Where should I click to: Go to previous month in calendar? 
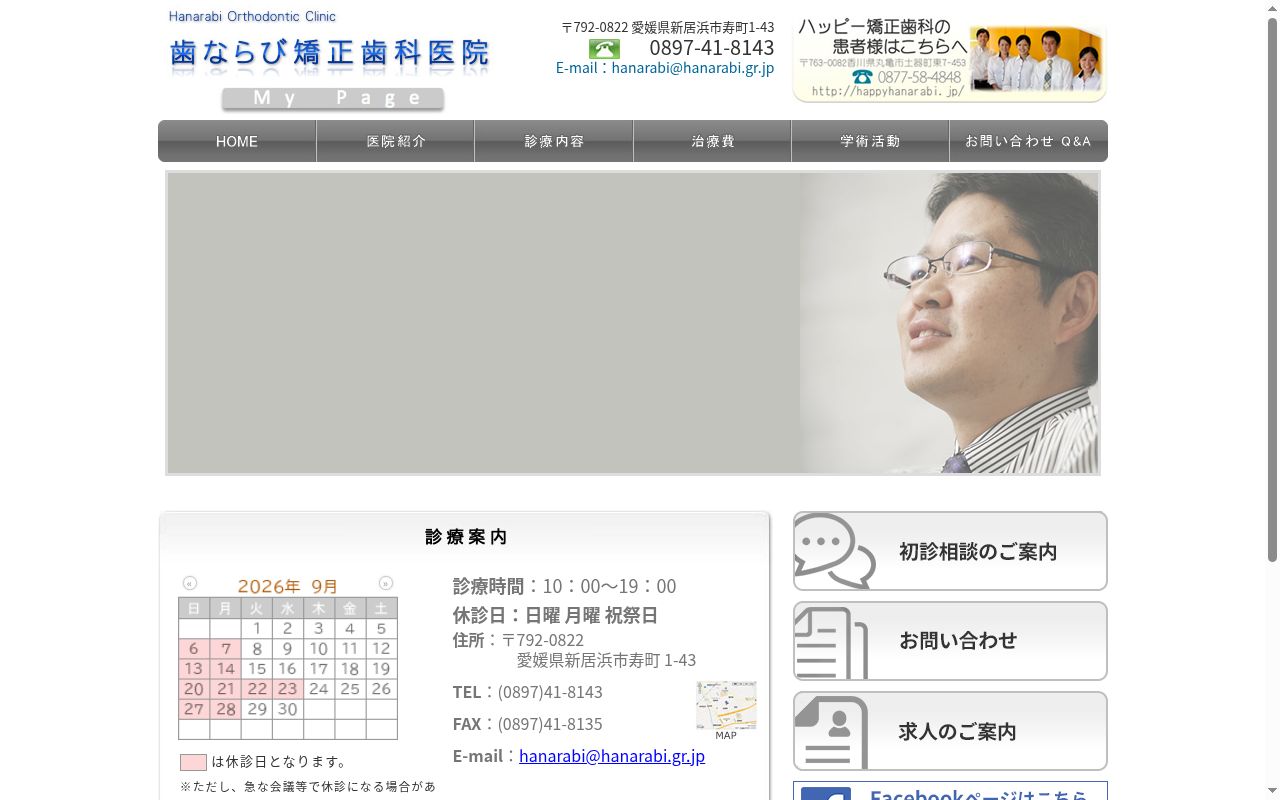point(190,583)
